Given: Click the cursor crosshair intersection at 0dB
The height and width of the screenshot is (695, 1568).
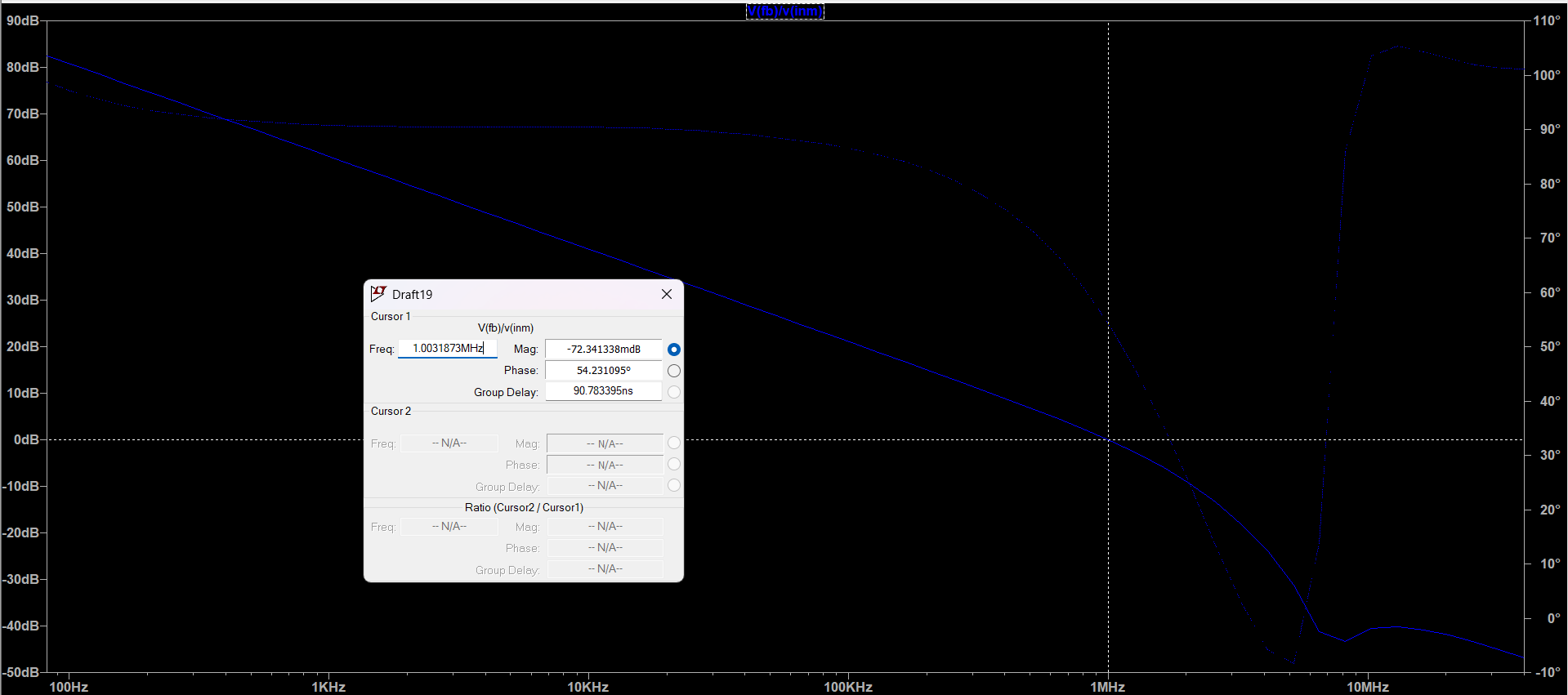Looking at the screenshot, I should point(1108,439).
